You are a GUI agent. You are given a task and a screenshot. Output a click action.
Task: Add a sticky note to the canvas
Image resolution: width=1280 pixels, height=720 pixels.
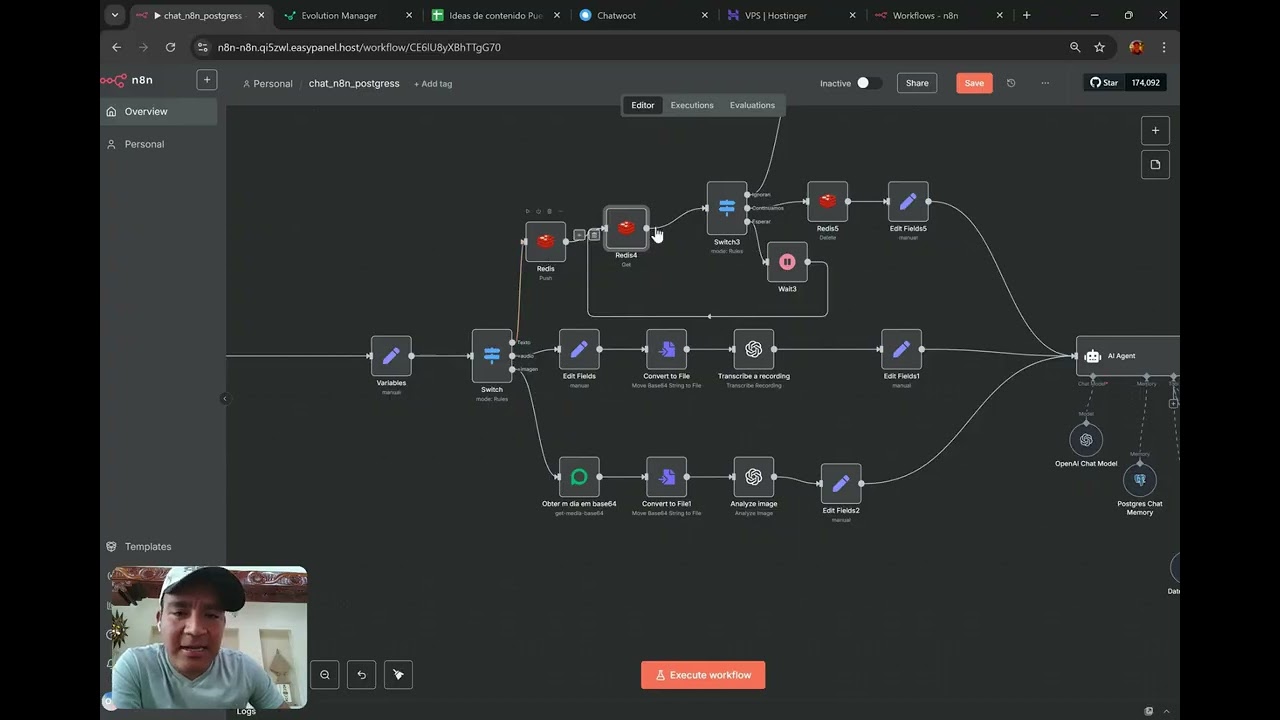point(1155,165)
